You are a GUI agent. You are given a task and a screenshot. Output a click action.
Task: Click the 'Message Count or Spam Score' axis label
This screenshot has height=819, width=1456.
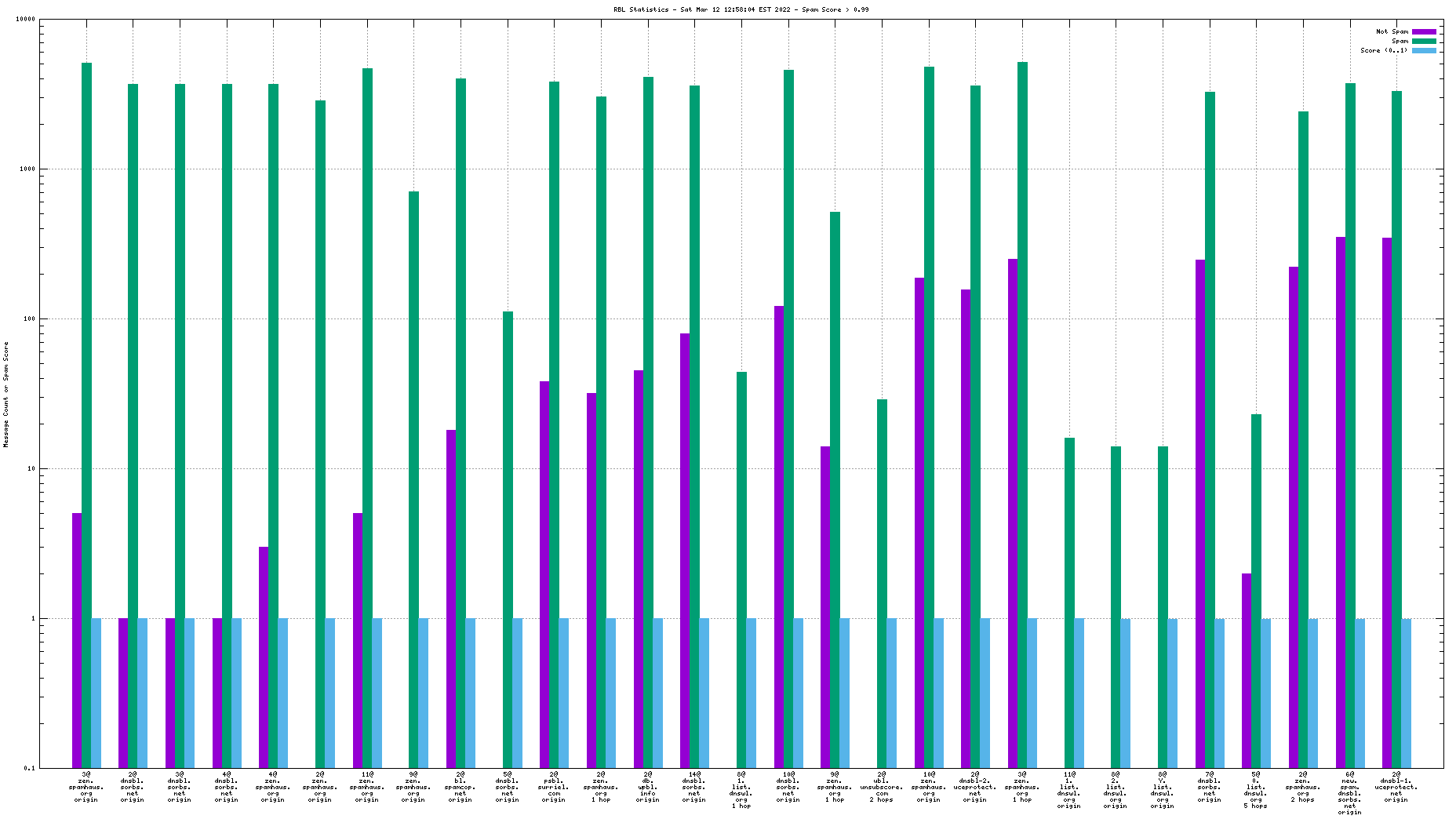pos(6,395)
